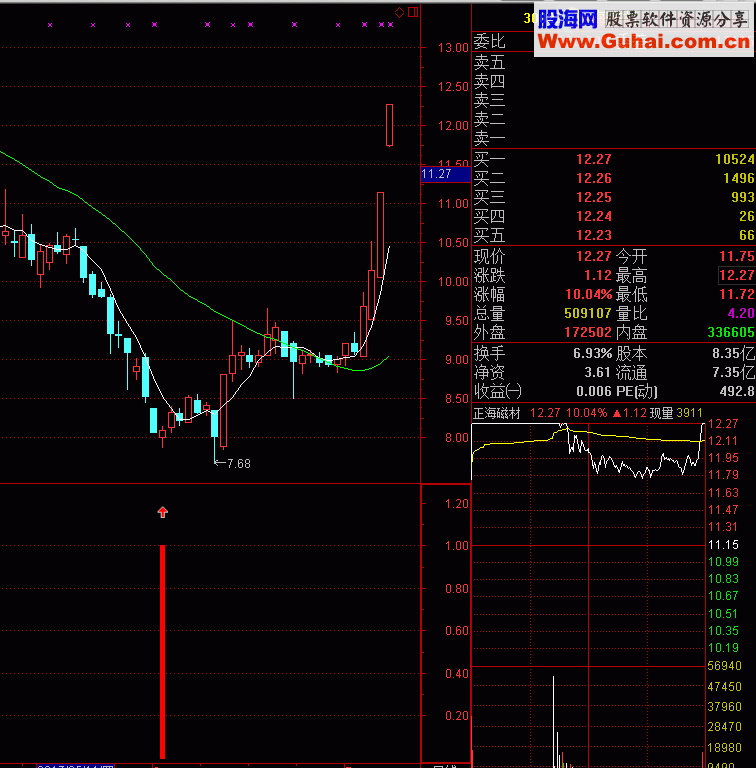Select the 卖一 ask row
This screenshot has width=756, height=768.
tap(614, 139)
